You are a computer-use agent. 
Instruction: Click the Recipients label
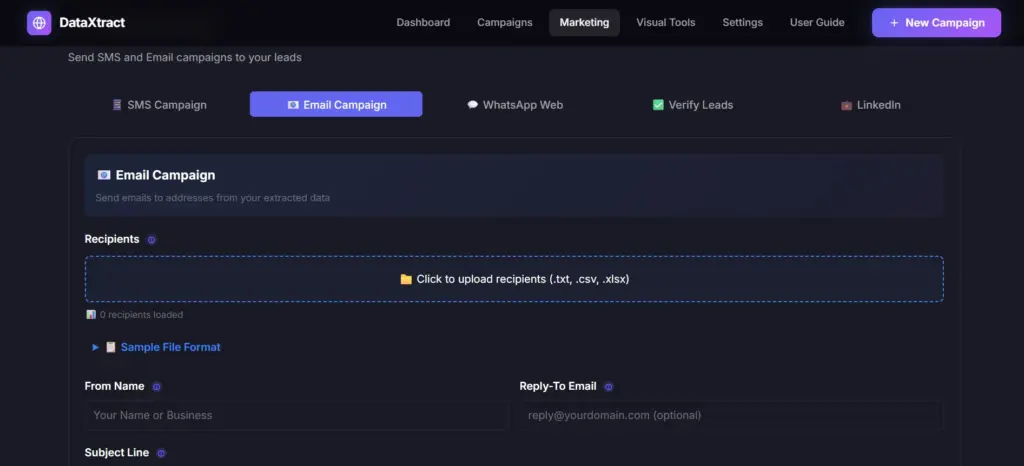pyautogui.click(x=112, y=239)
